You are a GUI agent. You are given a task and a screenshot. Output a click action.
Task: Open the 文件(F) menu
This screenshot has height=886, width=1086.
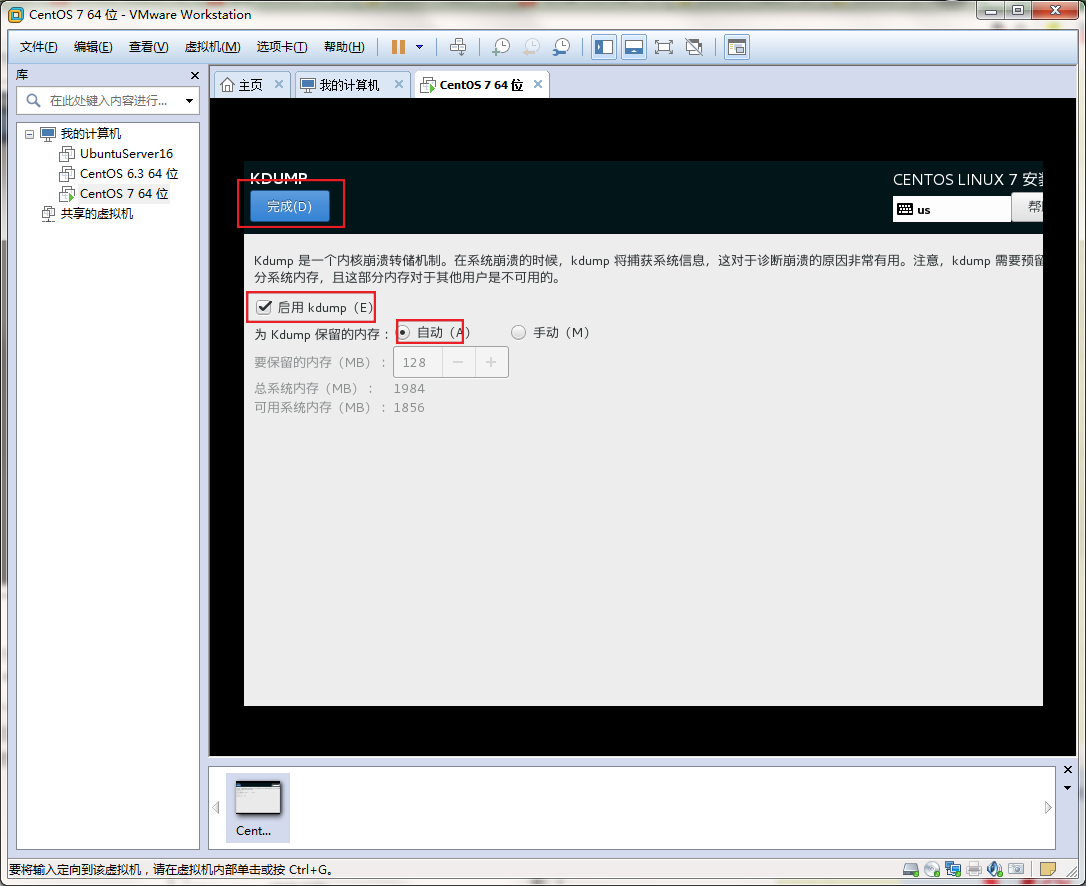click(38, 47)
